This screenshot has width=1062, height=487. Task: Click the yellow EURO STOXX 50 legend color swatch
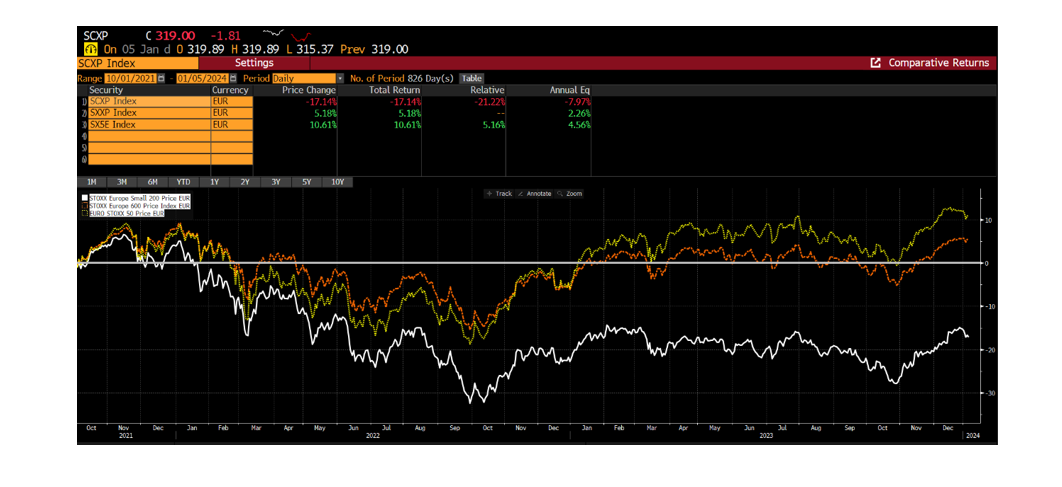[x=84, y=212]
